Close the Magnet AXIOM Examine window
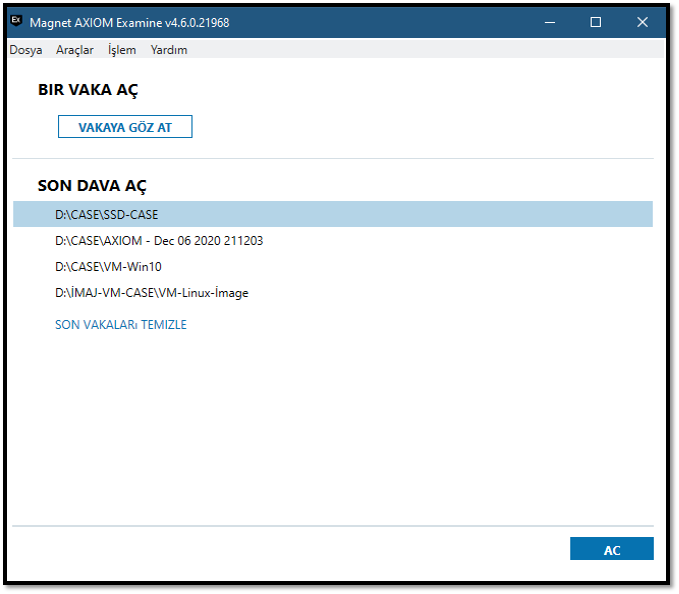Screen dimensions: 679x594 click(x=641, y=22)
